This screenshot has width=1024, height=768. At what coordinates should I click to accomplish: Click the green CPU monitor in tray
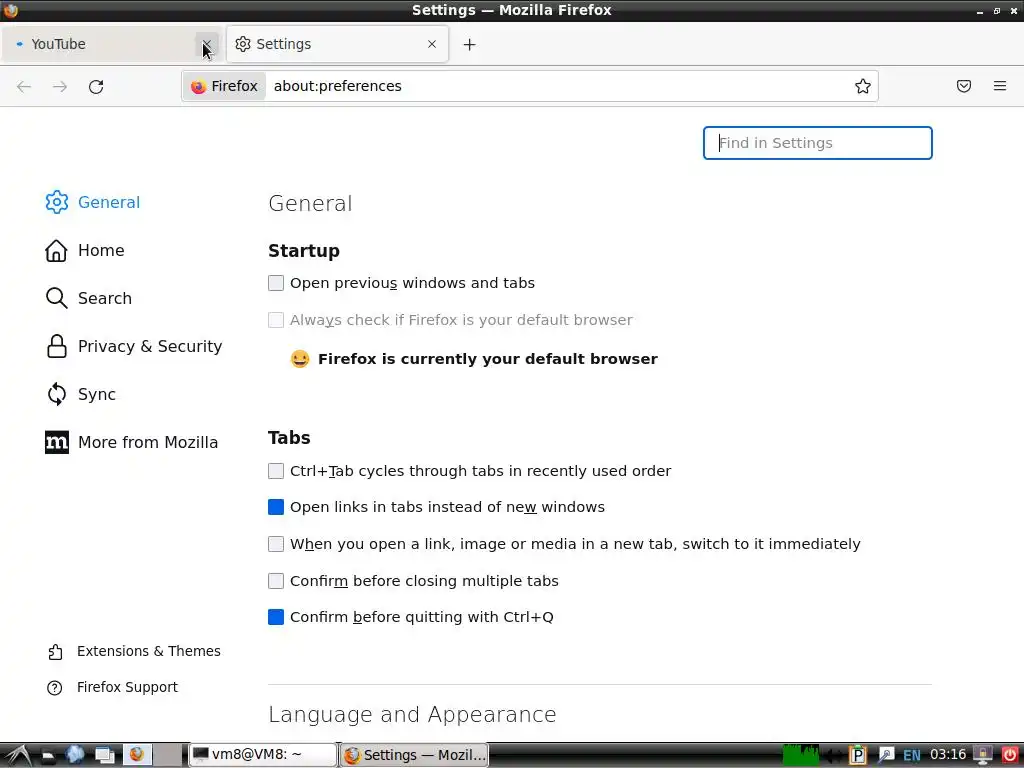(x=801, y=755)
